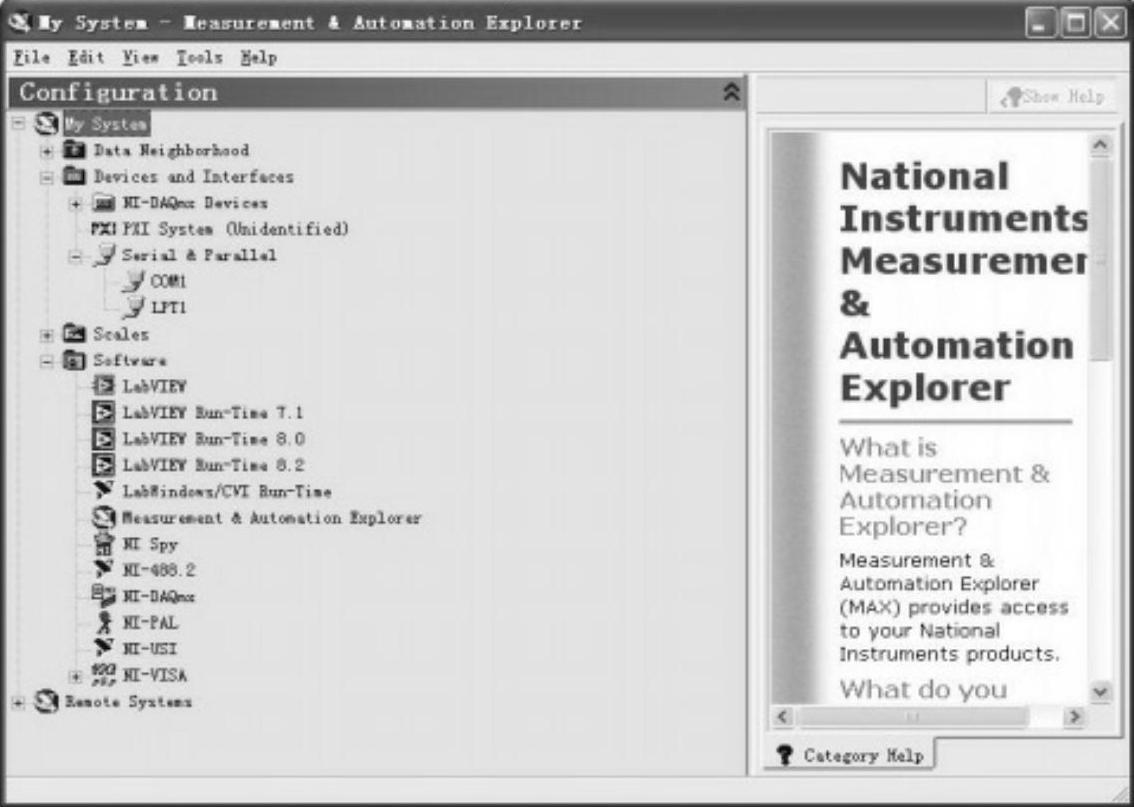Select the 'PXI System (Unidentified)' label

235,229
